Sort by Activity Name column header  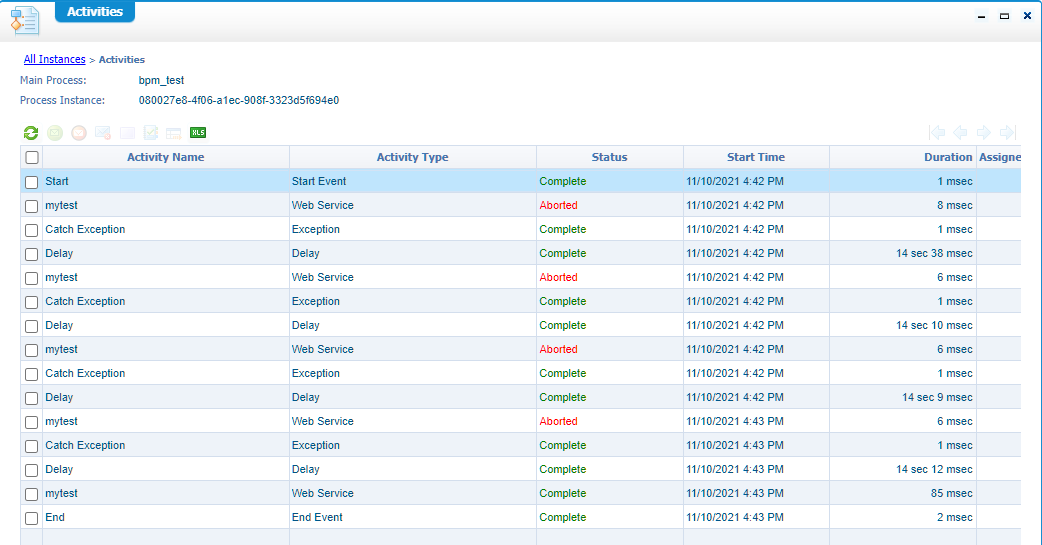[x=165, y=157]
